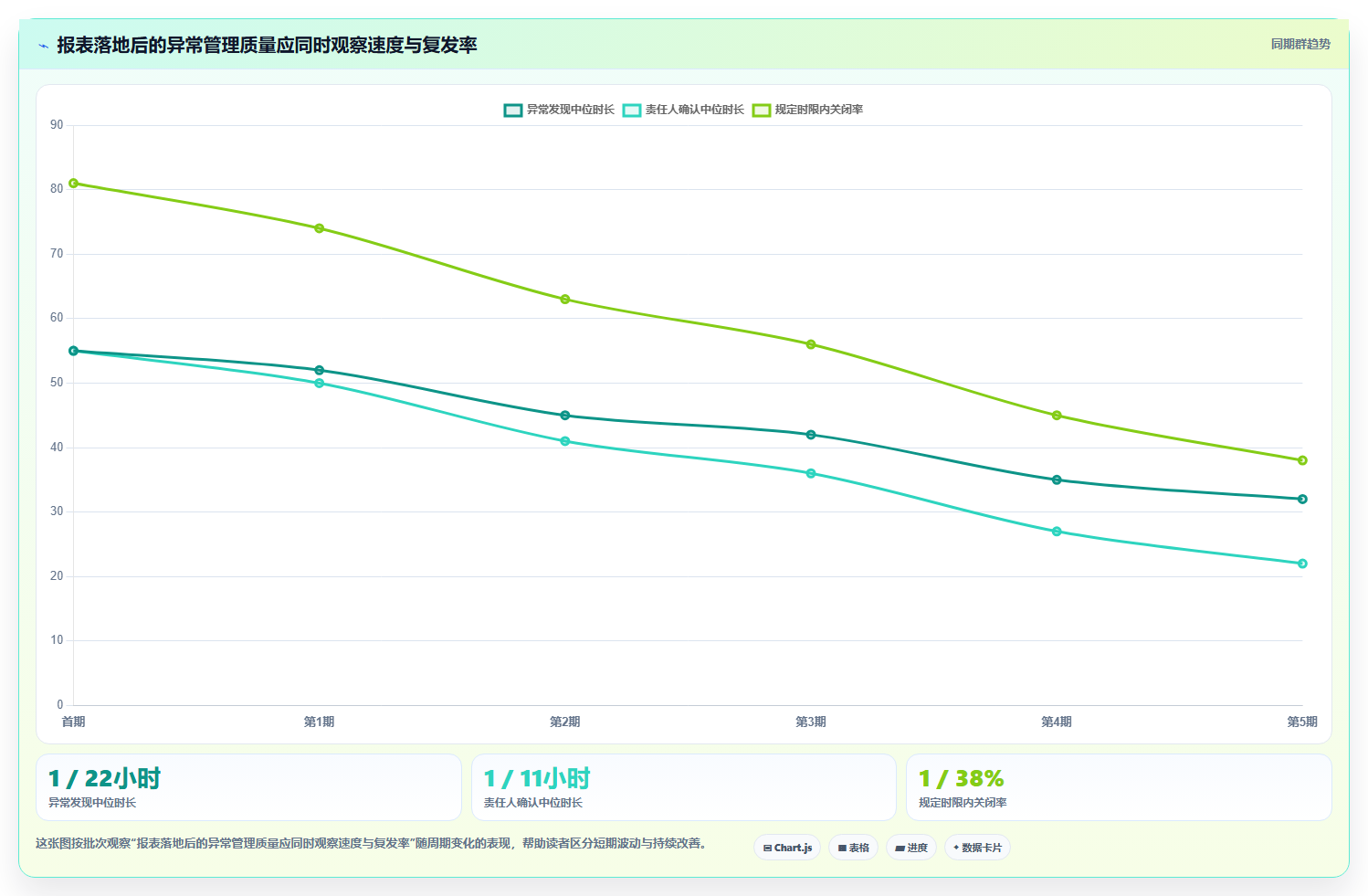Image resolution: width=1368 pixels, height=896 pixels.
Task: Click the 表格 chip
Action: (853, 848)
